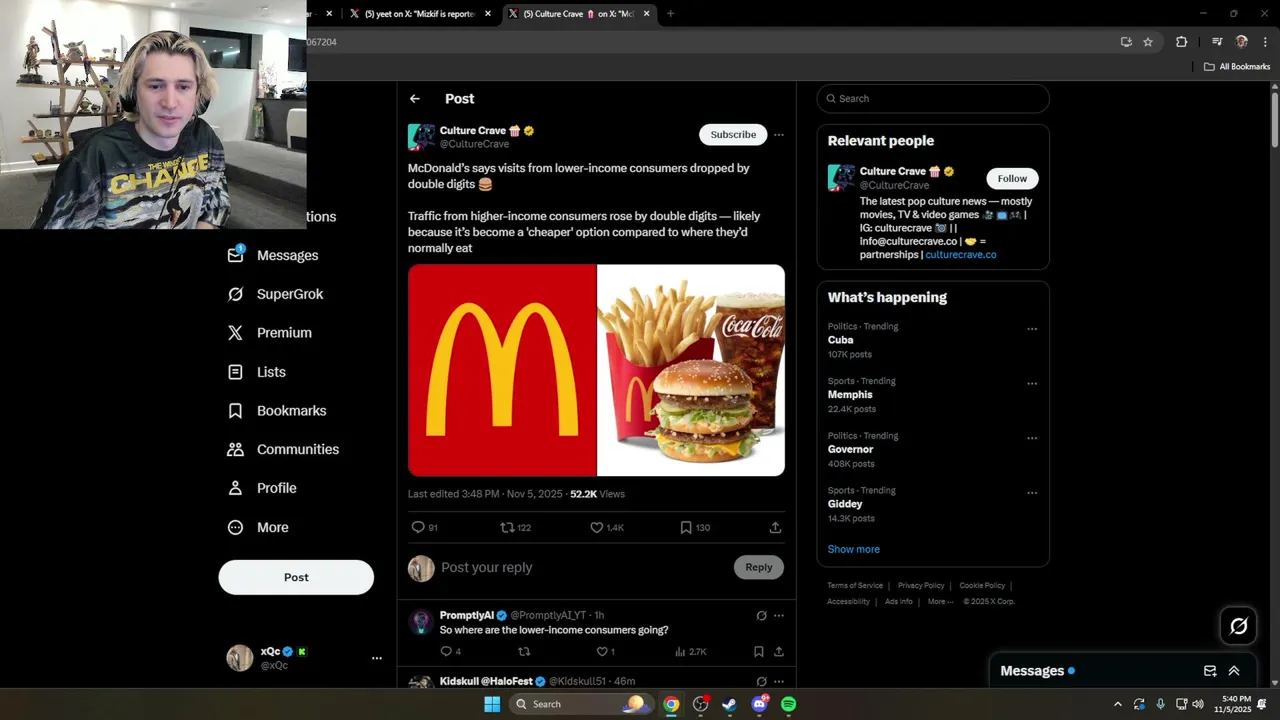
Task: Open the Windows Start menu
Action: click(492, 704)
